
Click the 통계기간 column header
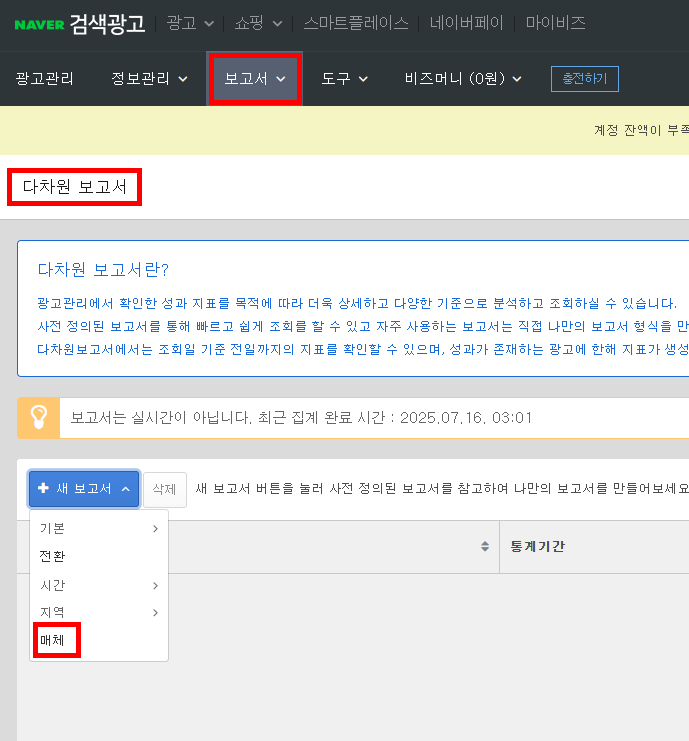point(537,546)
